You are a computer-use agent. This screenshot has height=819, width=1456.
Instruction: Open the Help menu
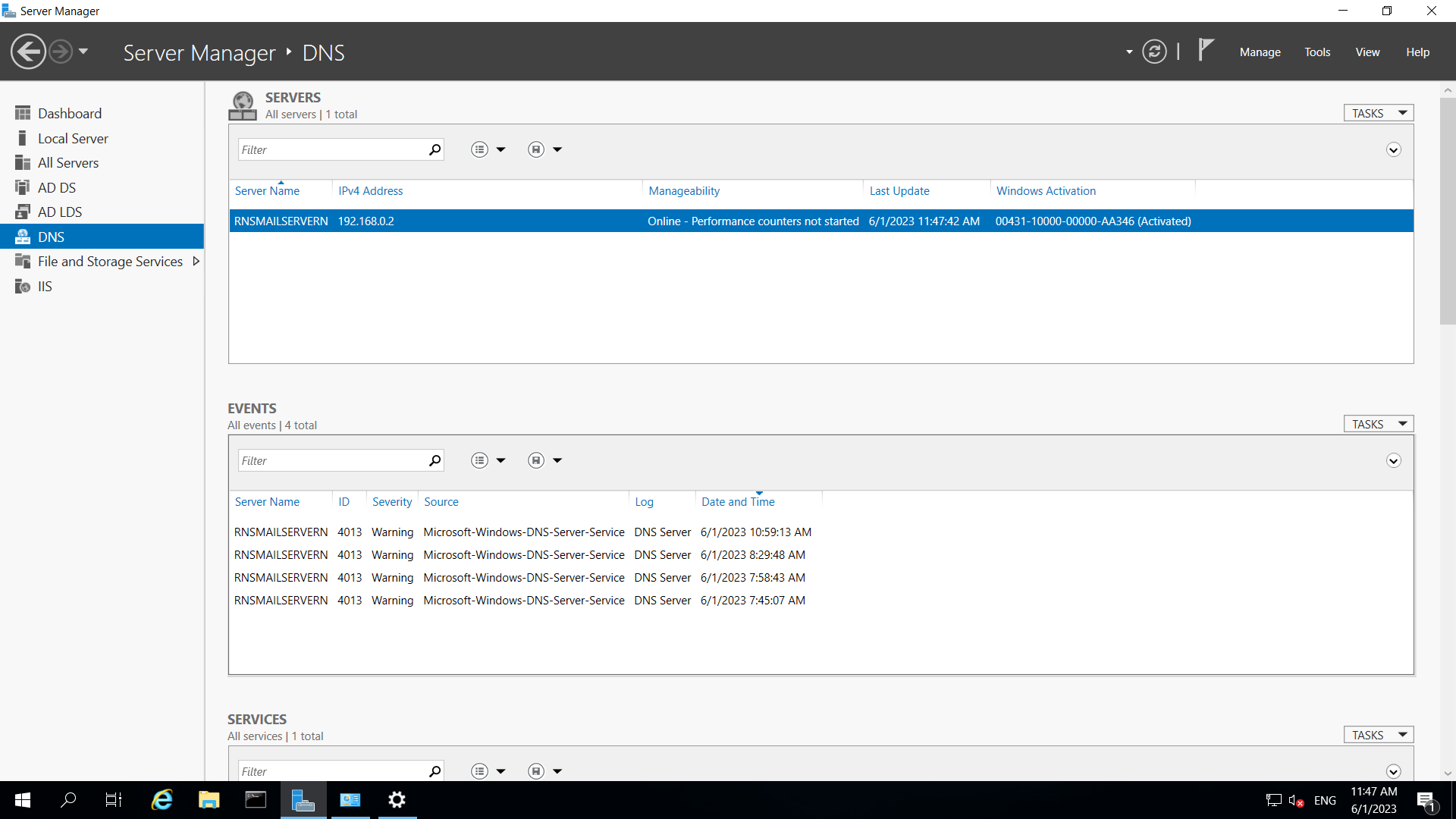[1417, 52]
